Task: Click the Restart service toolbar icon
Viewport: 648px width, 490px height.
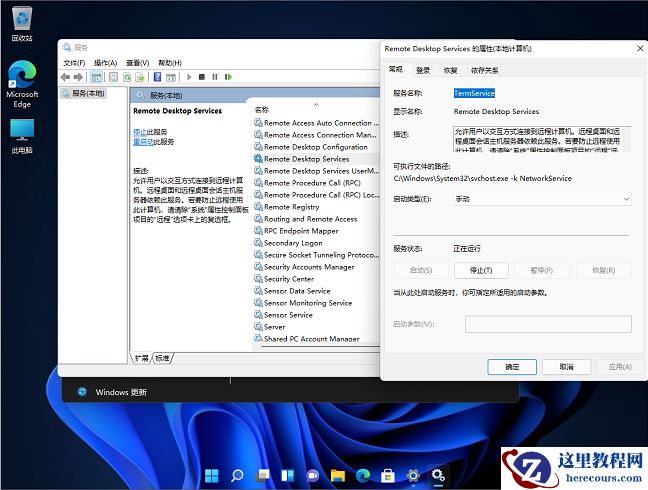Action: (x=228, y=77)
